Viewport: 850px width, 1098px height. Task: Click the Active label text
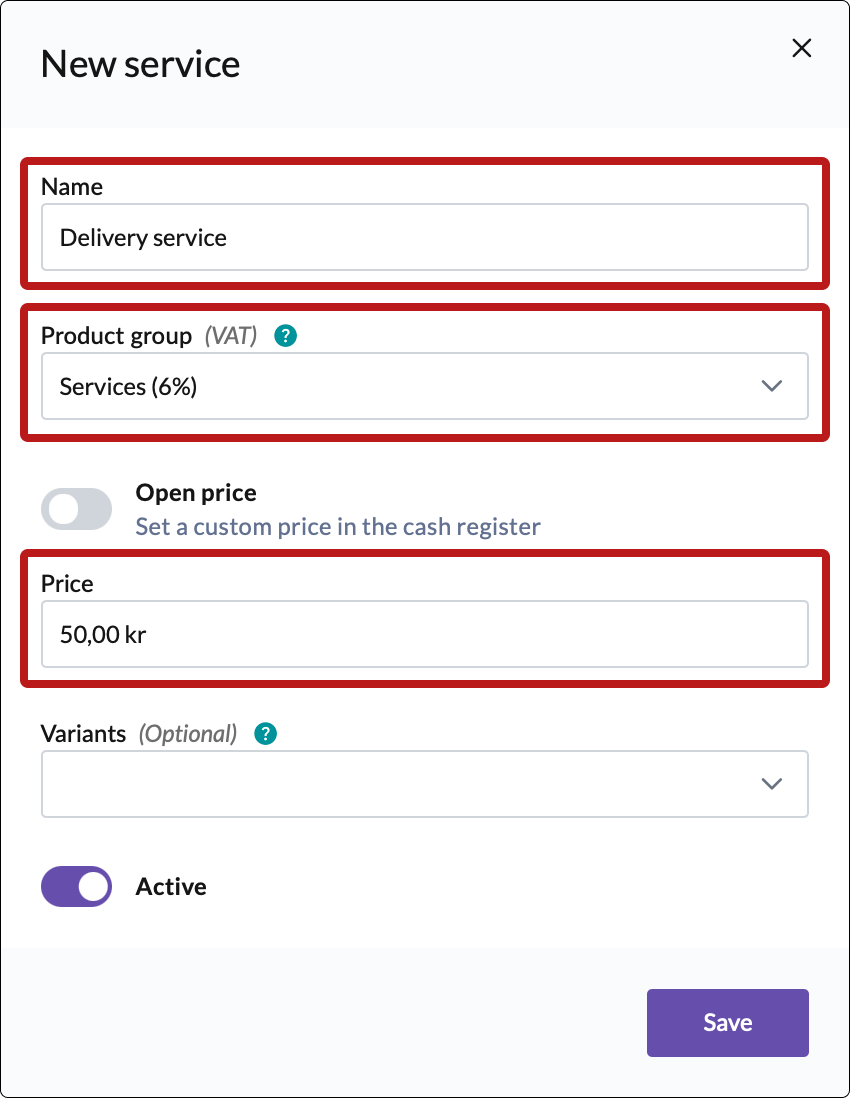point(171,887)
